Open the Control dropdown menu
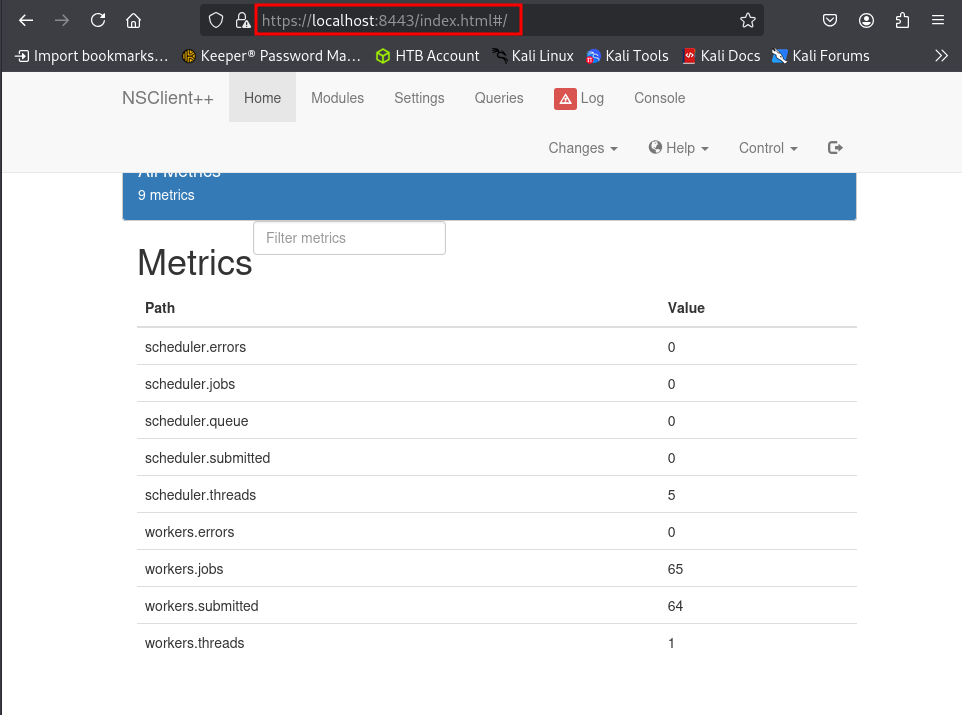Image resolution: width=962 pixels, height=715 pixels. 767,148
